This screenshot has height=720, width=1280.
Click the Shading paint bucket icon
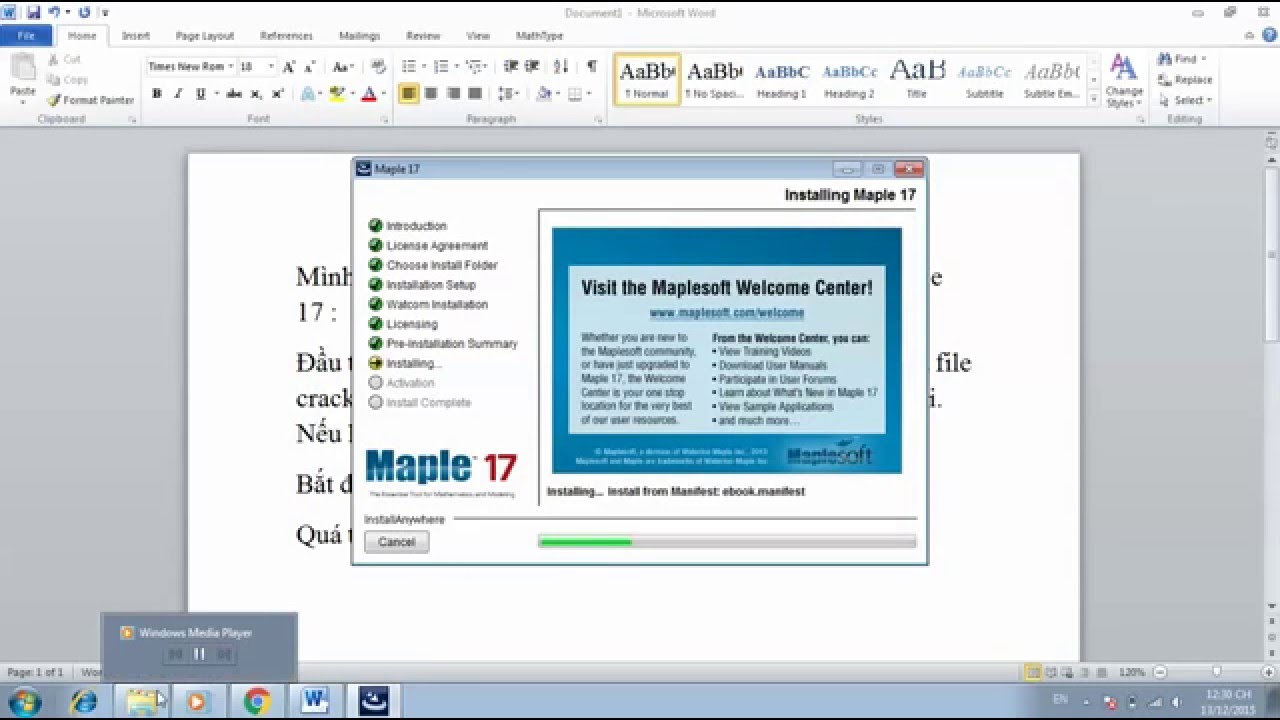543,93
